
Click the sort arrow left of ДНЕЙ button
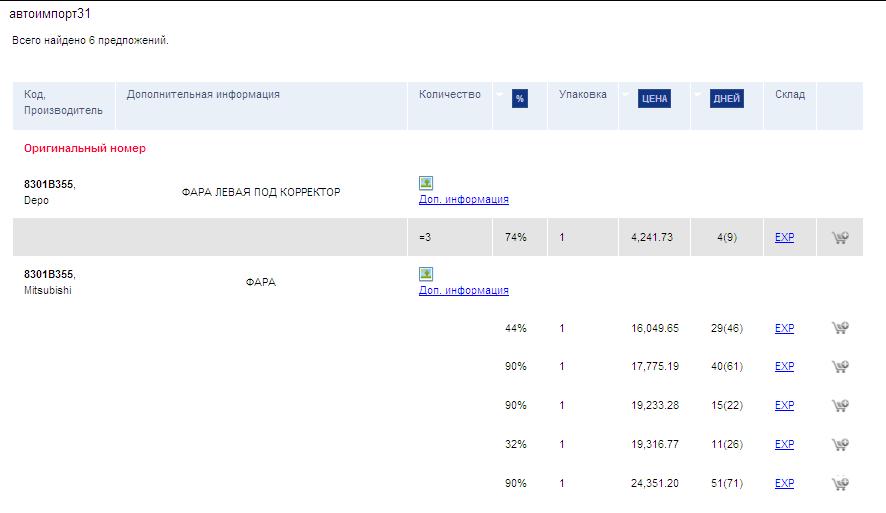pyautogui.click(x=699, y=95)
